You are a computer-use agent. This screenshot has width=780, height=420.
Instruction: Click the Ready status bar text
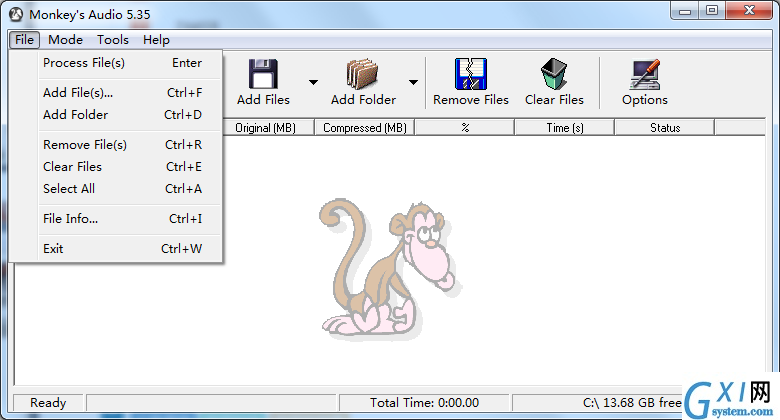[x=48, y=403]
